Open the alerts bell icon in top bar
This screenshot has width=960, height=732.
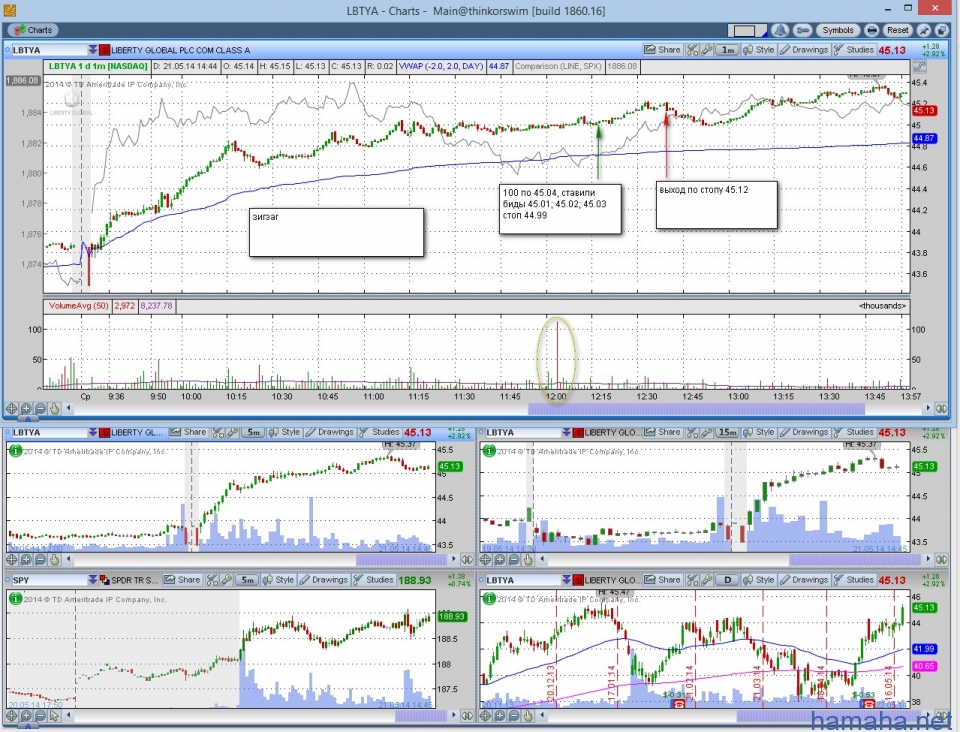(779, 30)
